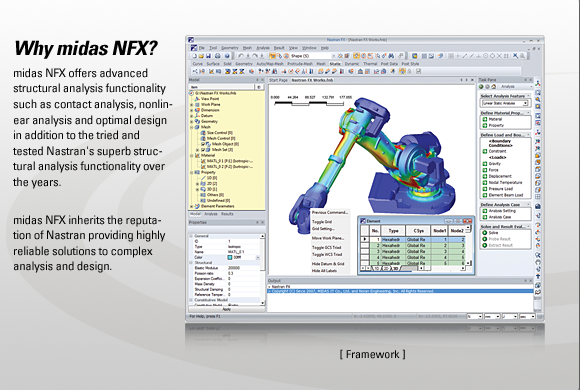Click the binoculars find icon in the toolbar

(391, 56)
